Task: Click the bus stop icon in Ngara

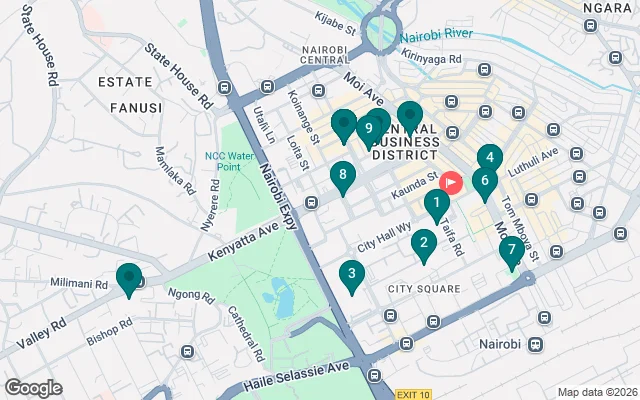Action: (590, 26)
